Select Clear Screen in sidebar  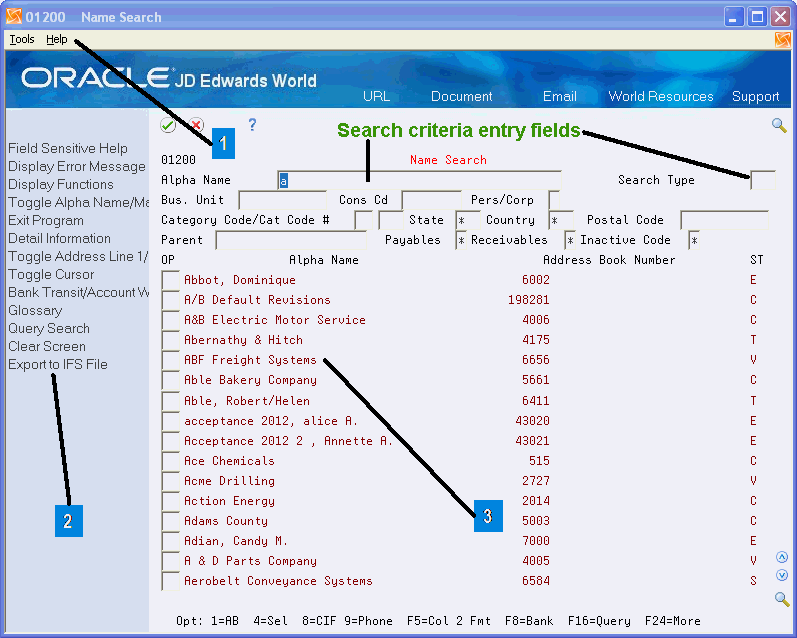47,346
